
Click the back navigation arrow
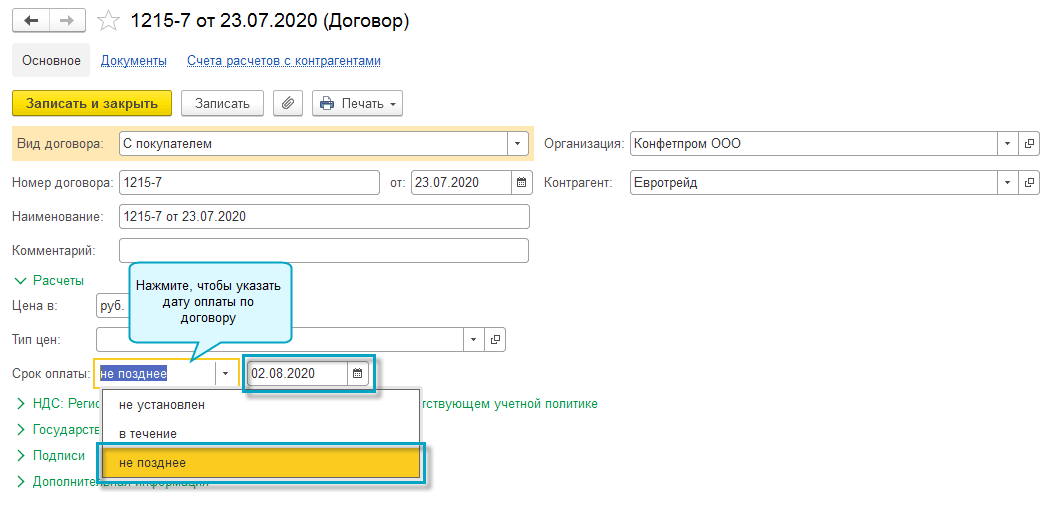pyautogui.click(x=30, y=20)
